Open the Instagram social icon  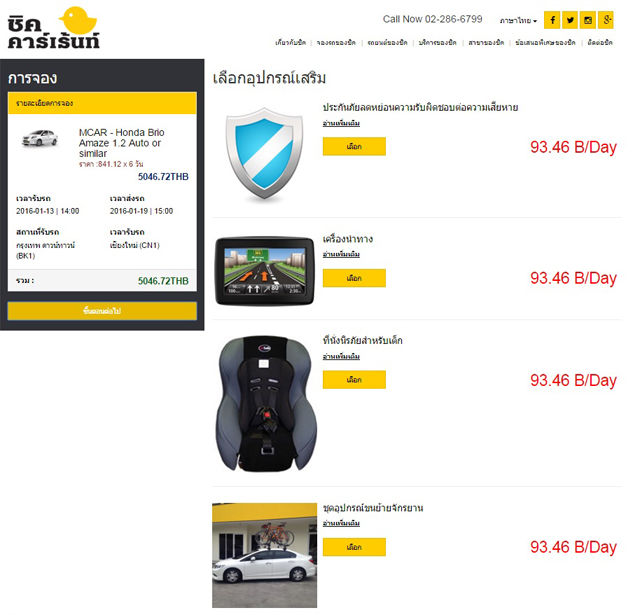pos(588,20)
